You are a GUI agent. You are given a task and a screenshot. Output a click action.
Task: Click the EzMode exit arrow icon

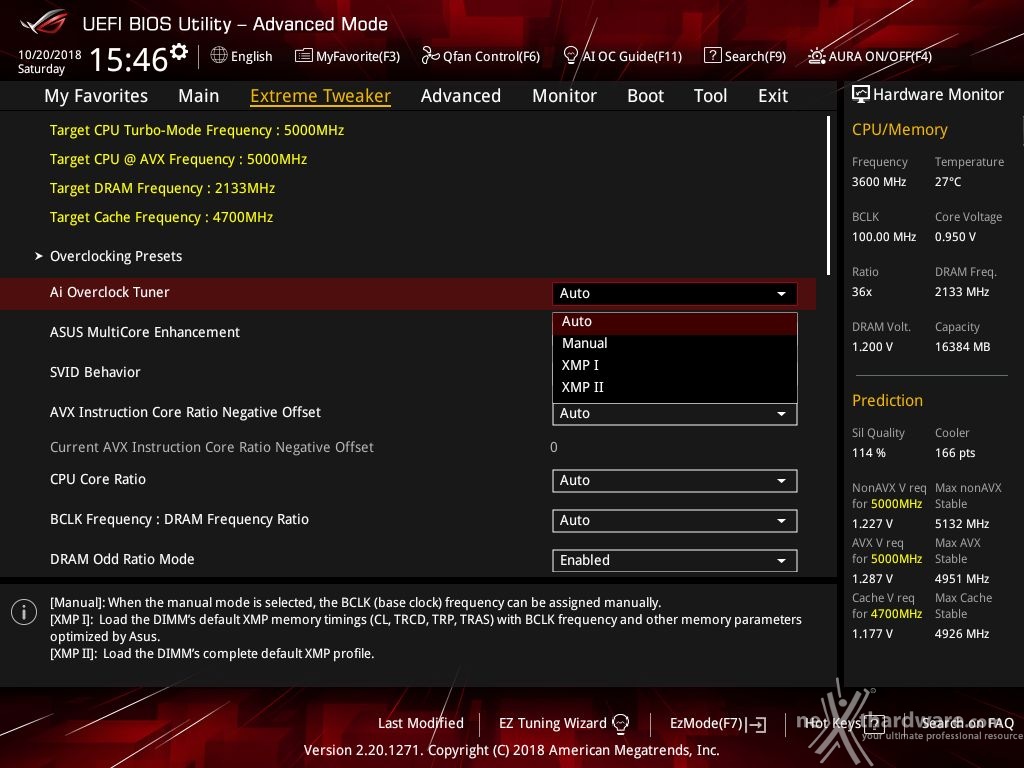758,724
